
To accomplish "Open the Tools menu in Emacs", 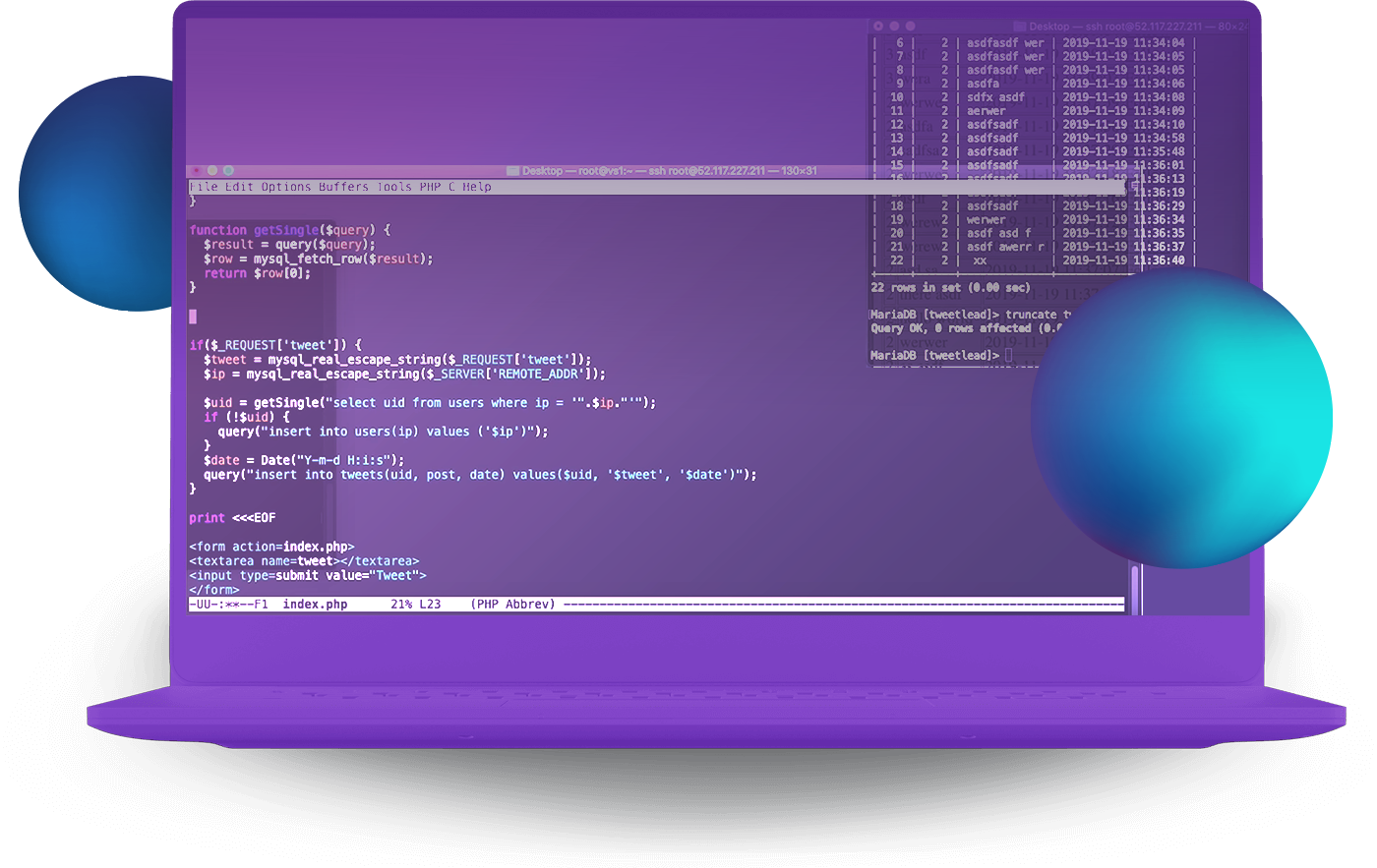I will (394, 187).
